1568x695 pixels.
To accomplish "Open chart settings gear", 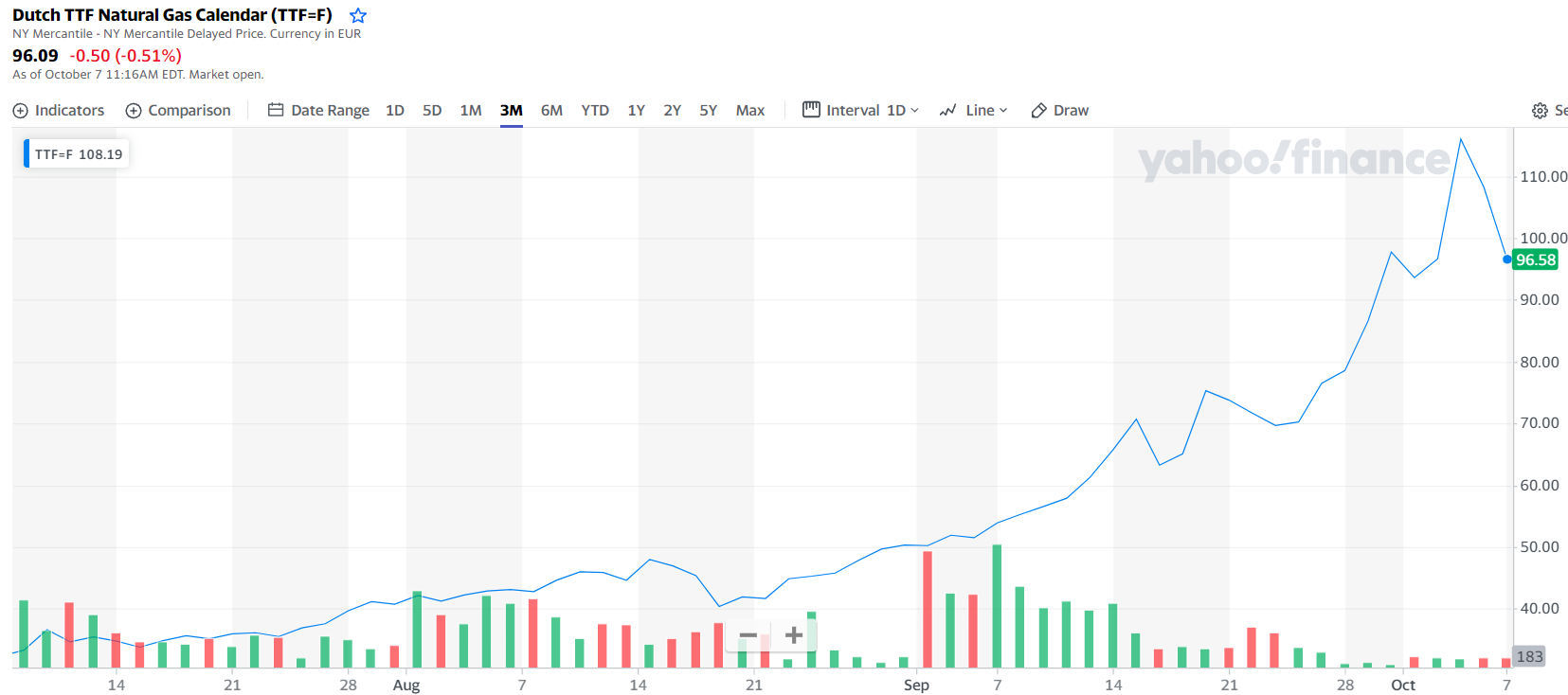I will coord(1540,111).
